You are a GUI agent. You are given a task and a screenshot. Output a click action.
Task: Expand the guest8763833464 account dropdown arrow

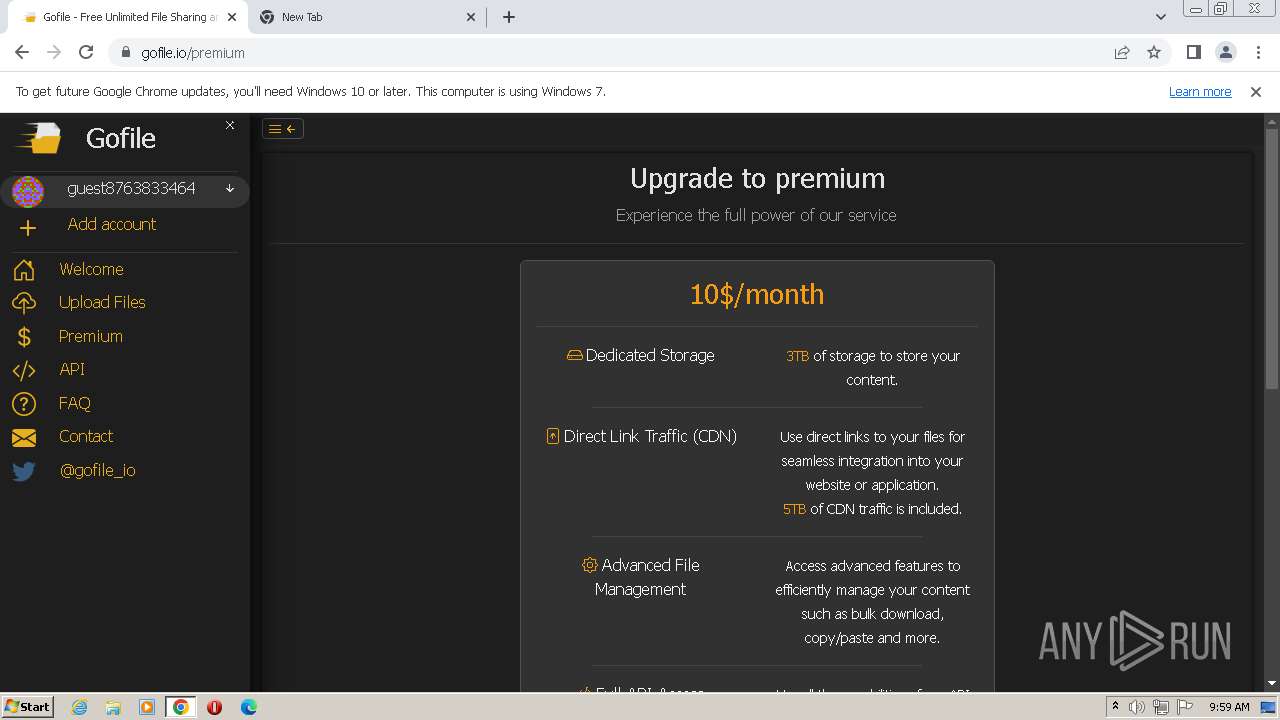coord(230,188)
